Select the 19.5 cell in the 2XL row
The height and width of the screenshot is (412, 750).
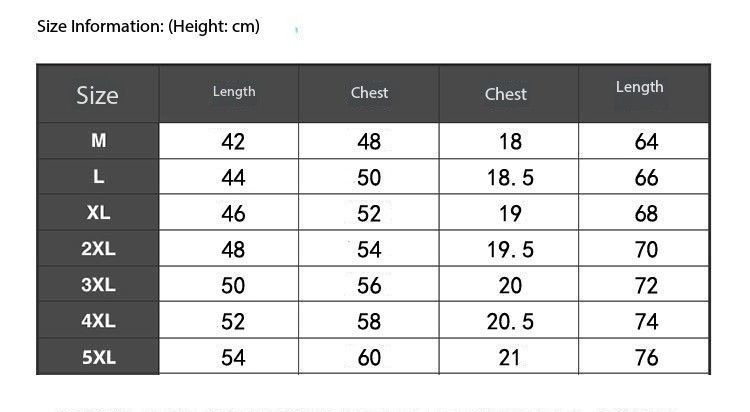click(x=510, y=250)
